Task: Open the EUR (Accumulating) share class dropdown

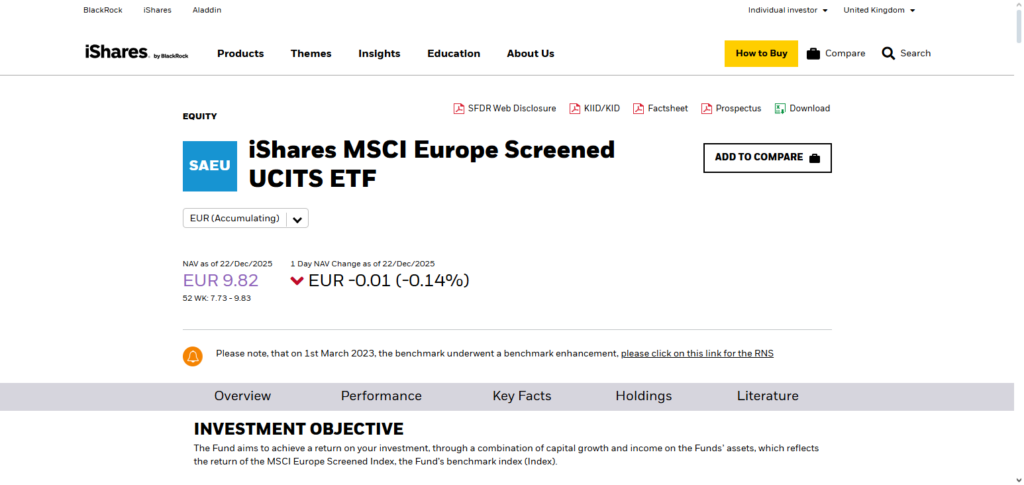Action: point(246,219)
